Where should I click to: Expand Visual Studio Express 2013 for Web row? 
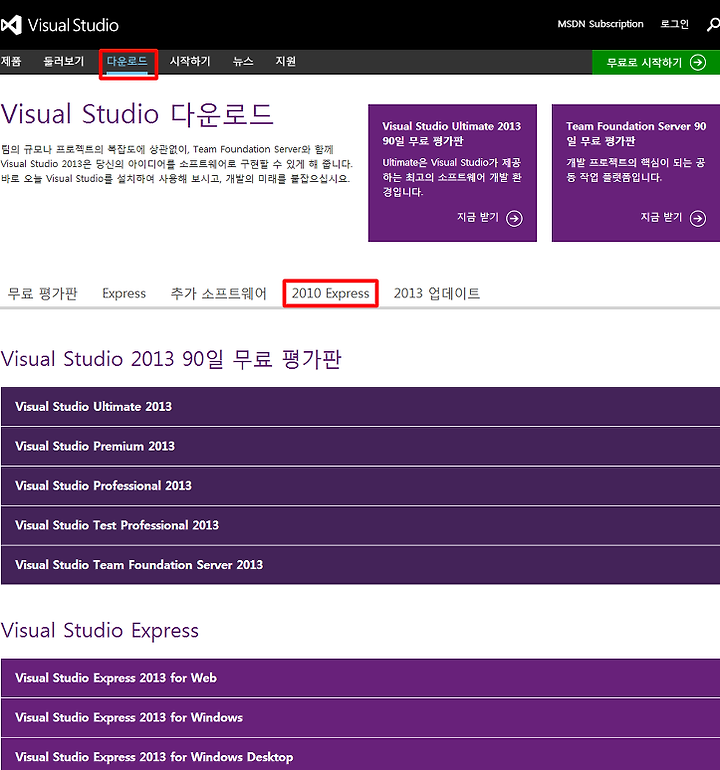(x=360, y=678)
